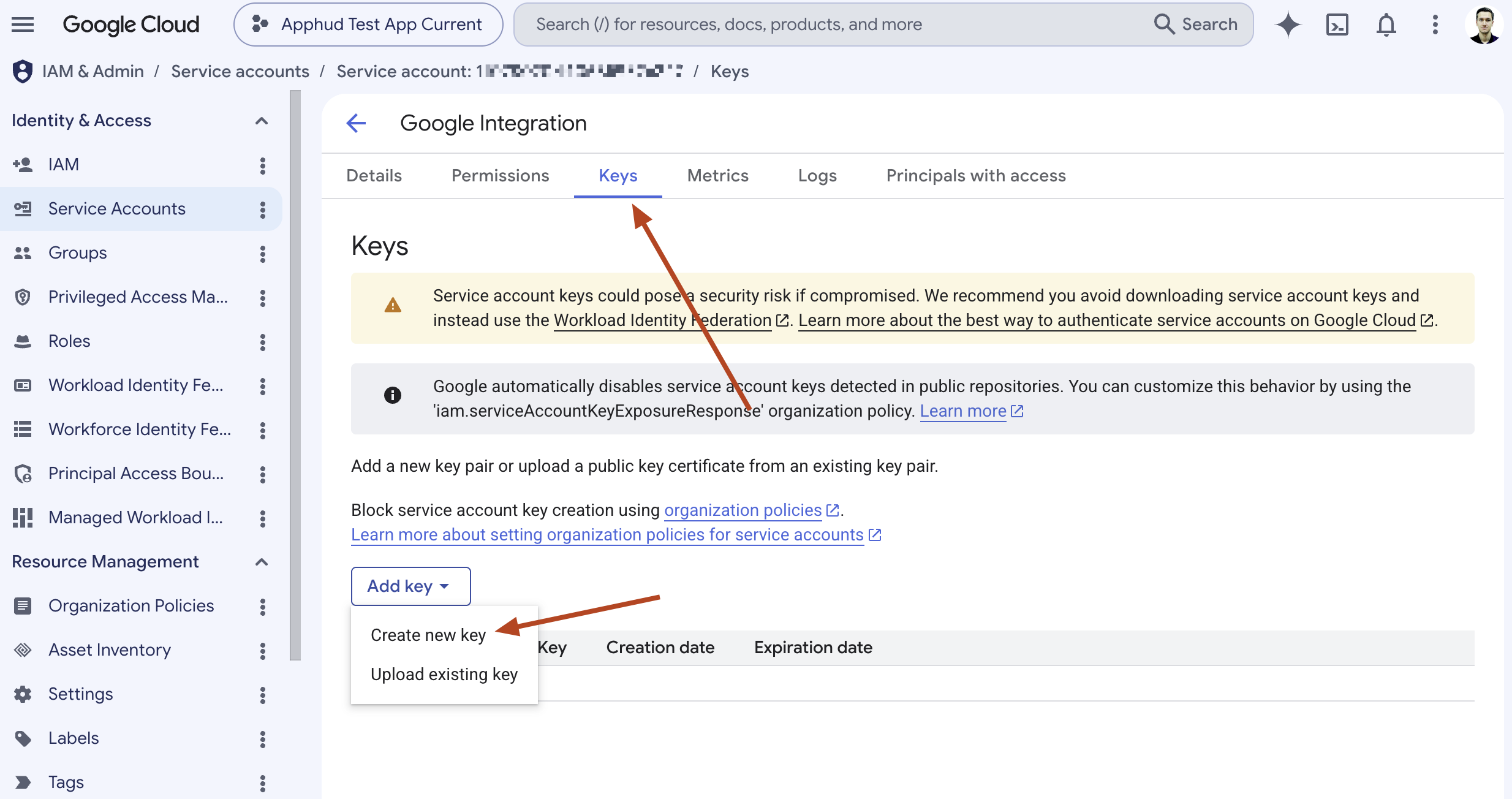Open the Principals with access tab

coord(976,176)
